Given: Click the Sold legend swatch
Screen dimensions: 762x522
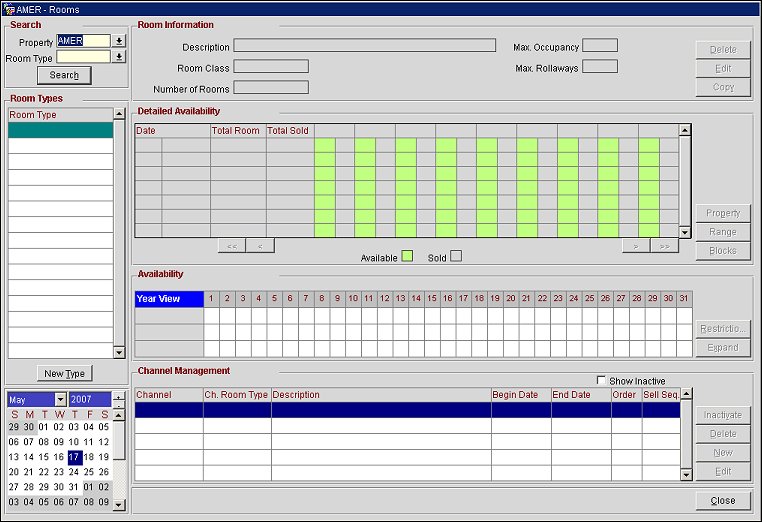Looking at the screenshot, I should point(456,257).
